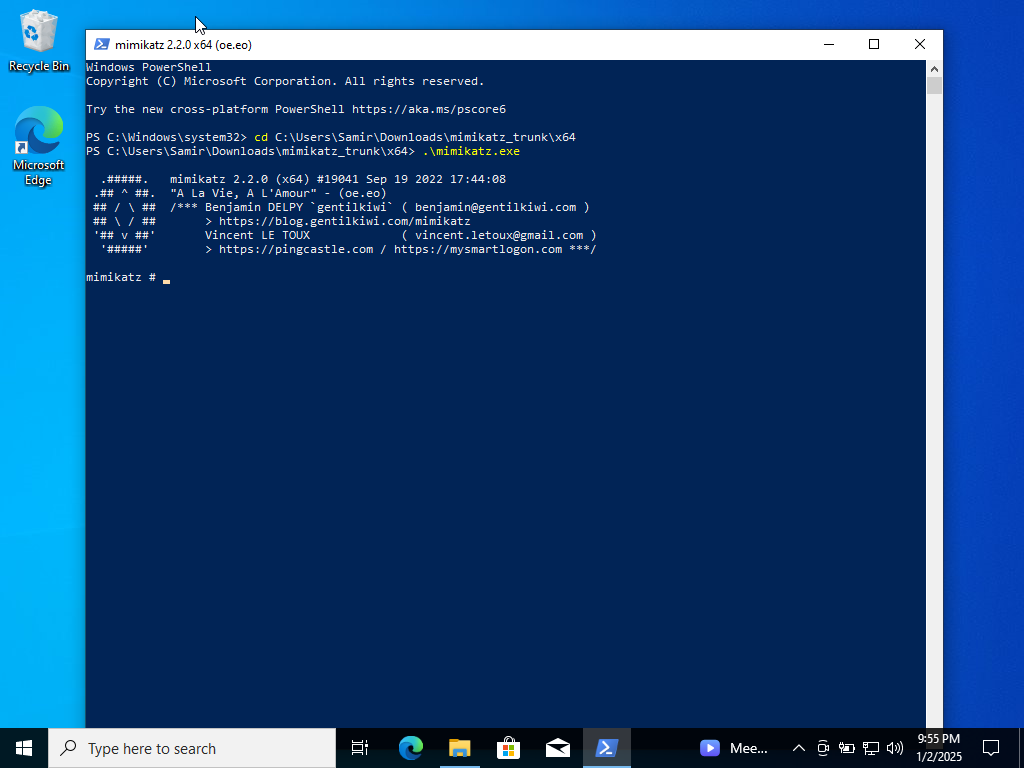
Task: Click the 'Windows PowerShell' header line
Action: 149,67
